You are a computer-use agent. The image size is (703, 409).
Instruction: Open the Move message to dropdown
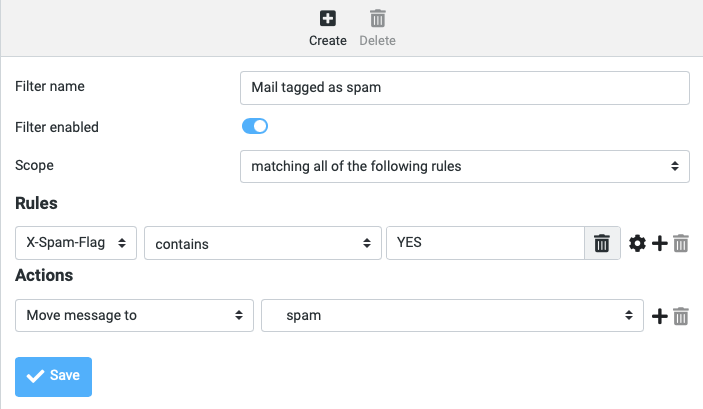[135, 316]
